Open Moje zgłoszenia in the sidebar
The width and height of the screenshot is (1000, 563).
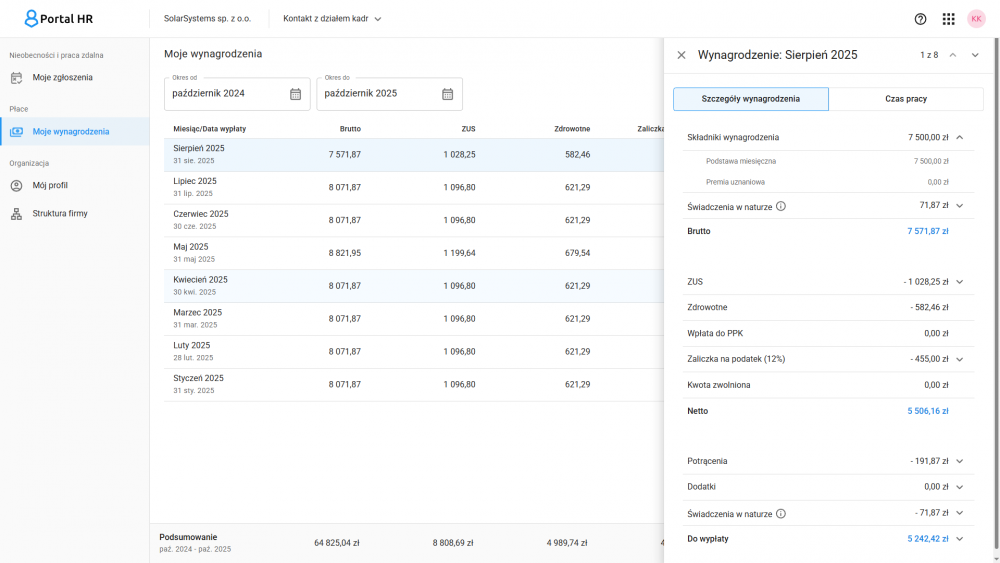(x=62, y=77)
